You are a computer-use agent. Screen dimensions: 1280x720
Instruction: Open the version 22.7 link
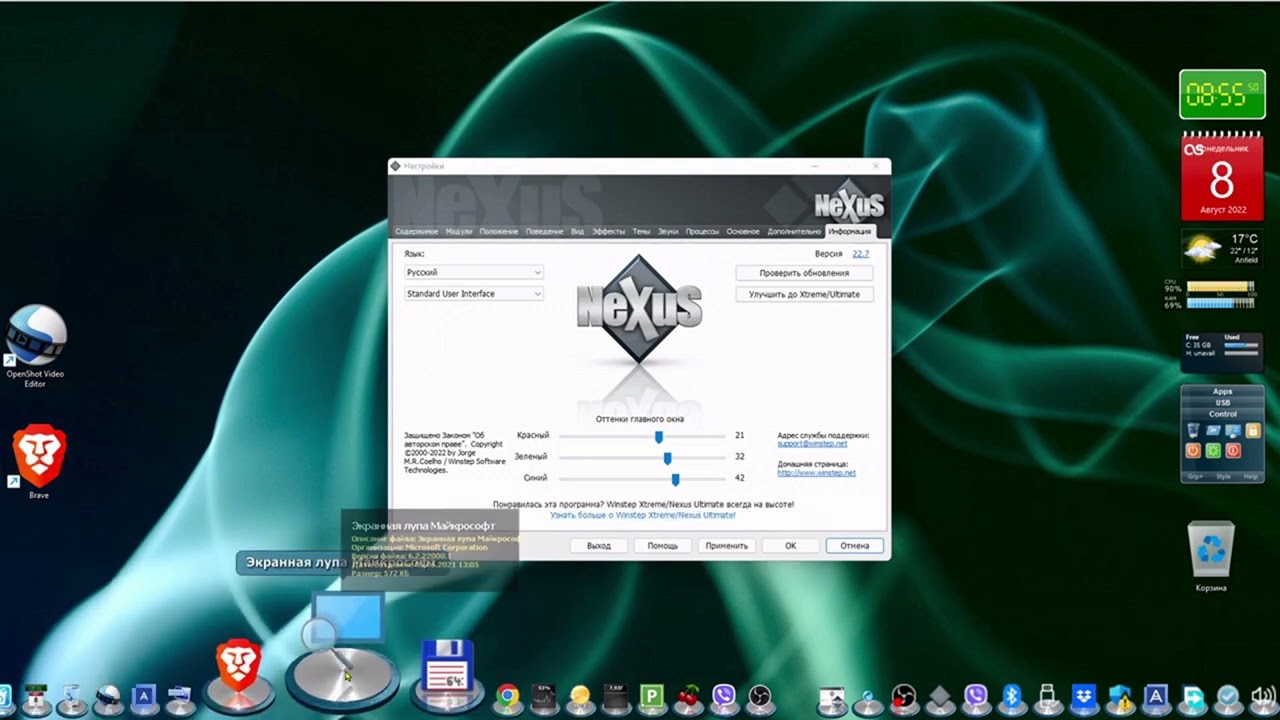(860, 254)
